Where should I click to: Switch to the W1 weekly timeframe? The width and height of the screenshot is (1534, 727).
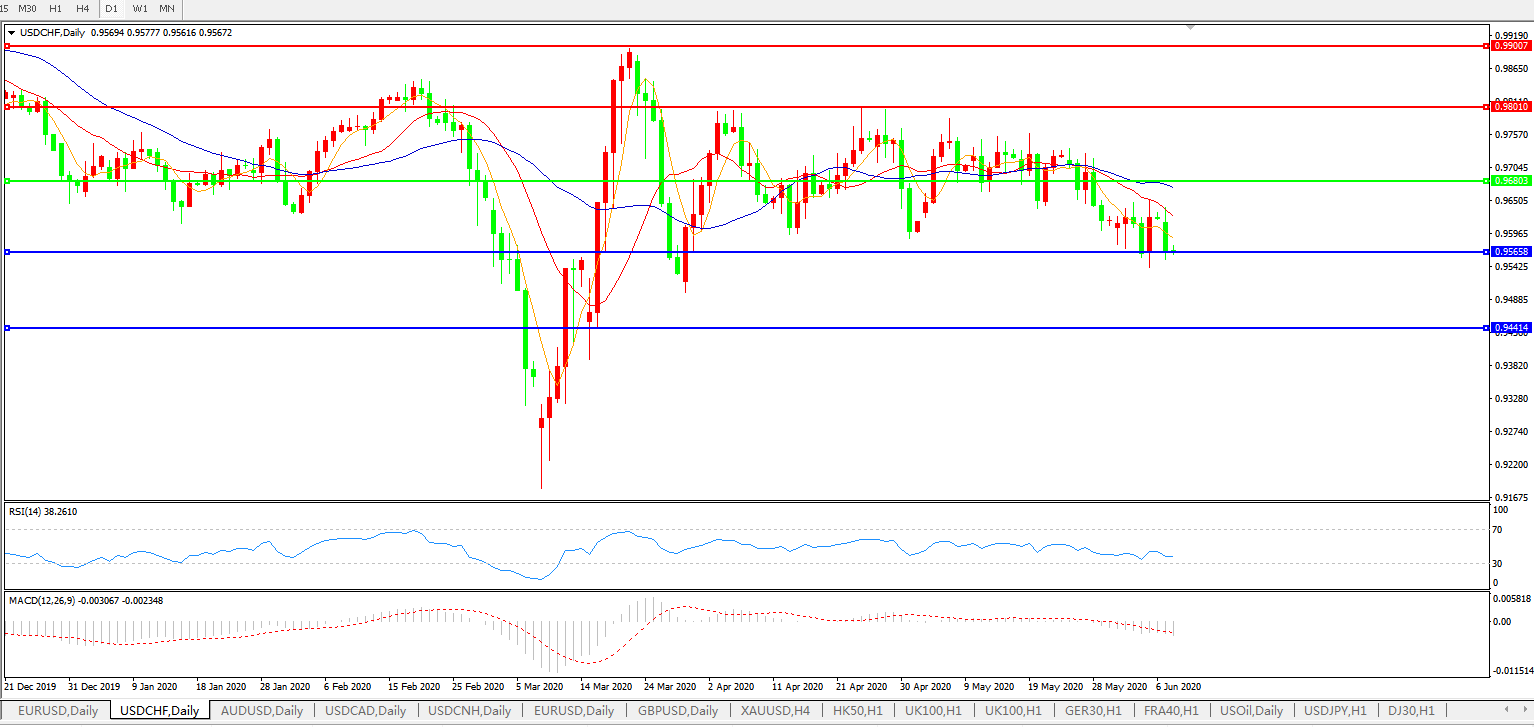click(x=140, y=8)
